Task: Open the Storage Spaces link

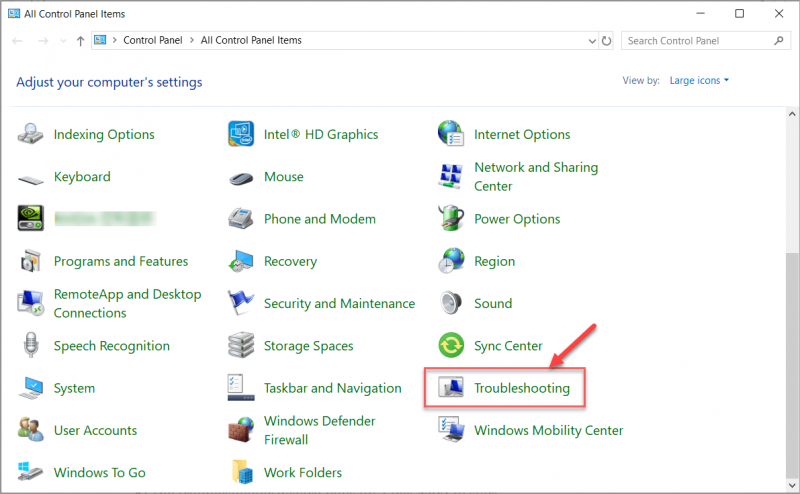Action: tap(308, 346)
